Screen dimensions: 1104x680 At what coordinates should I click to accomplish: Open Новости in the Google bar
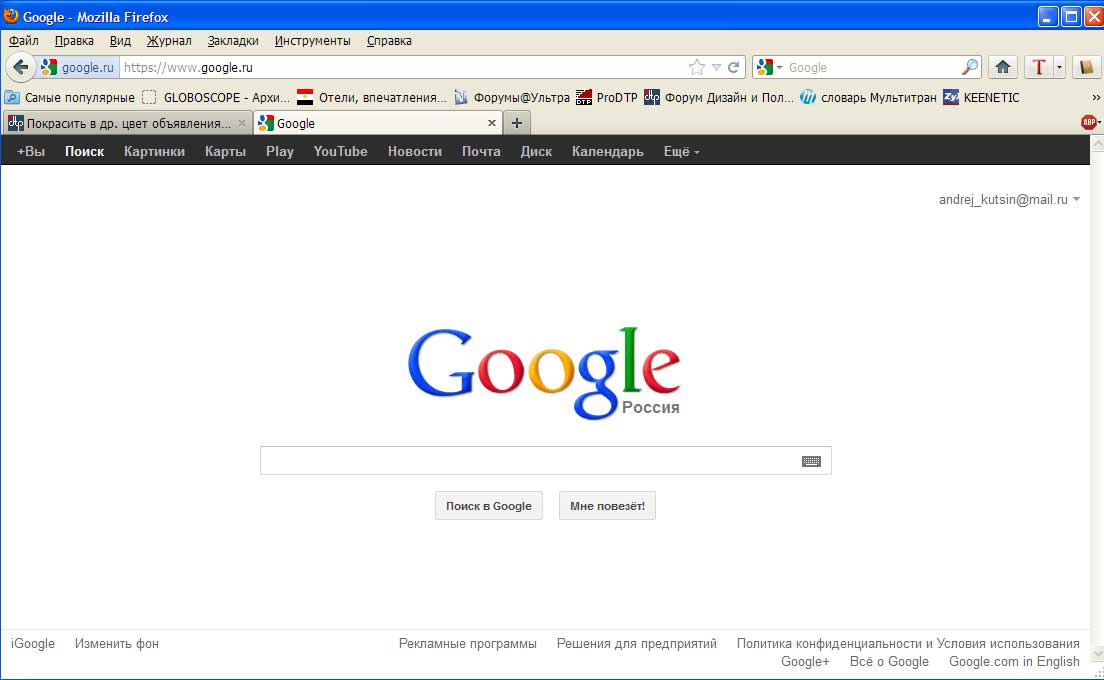point(415,151)
